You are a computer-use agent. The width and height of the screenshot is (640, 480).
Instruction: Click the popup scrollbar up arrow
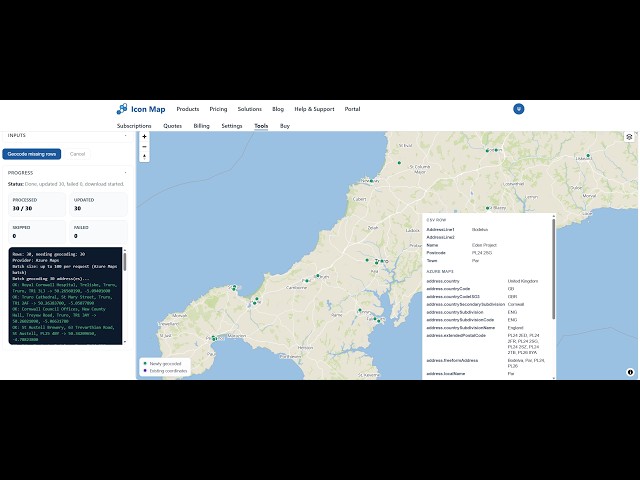click(553, 216)
